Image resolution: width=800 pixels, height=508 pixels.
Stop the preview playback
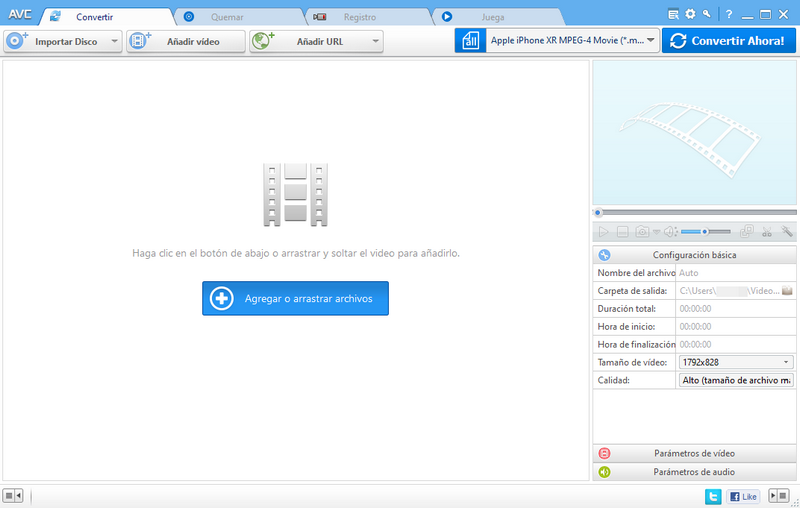point(622,232)
